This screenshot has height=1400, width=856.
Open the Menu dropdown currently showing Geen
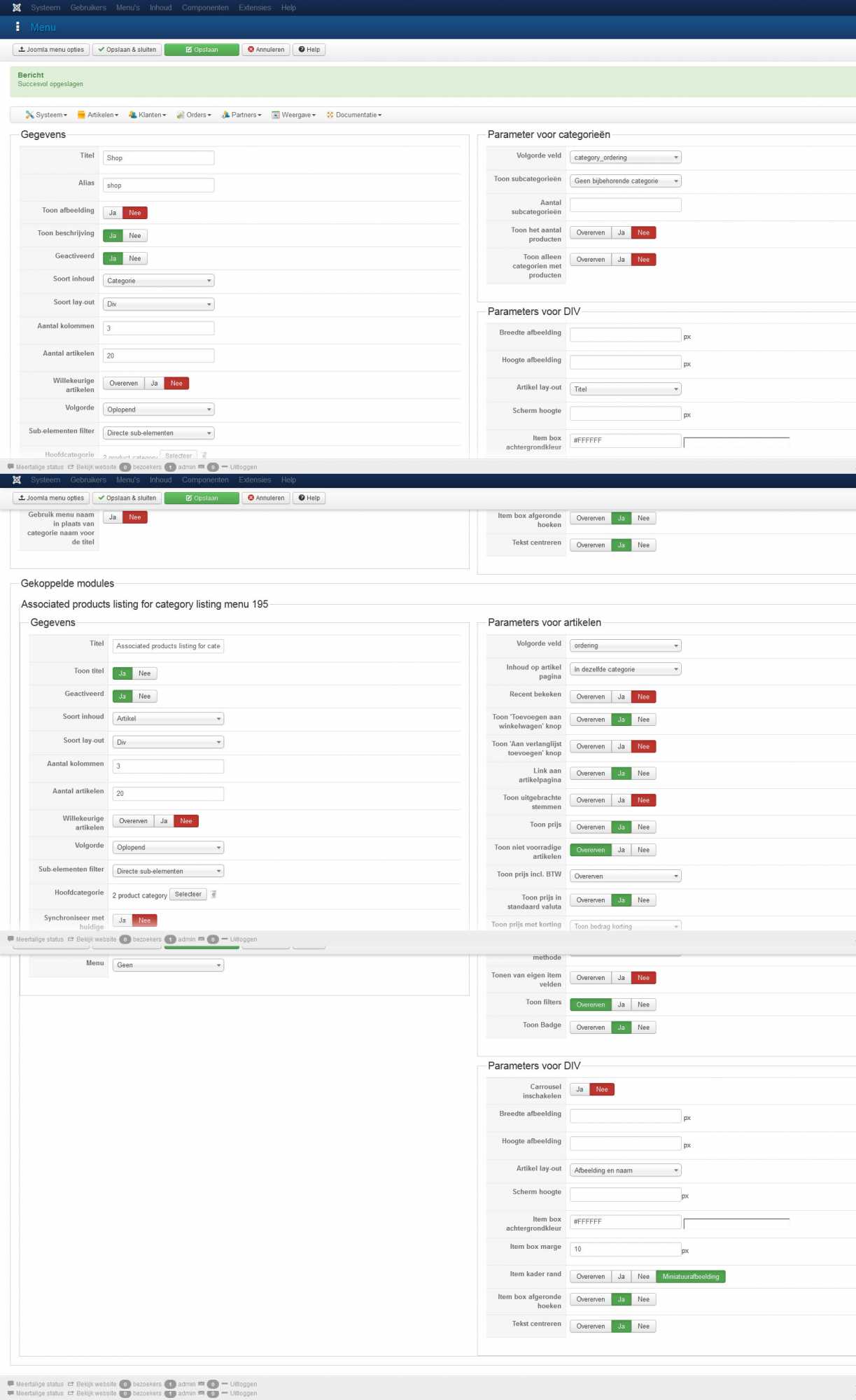pyautogui.click(x=168, y=965)
